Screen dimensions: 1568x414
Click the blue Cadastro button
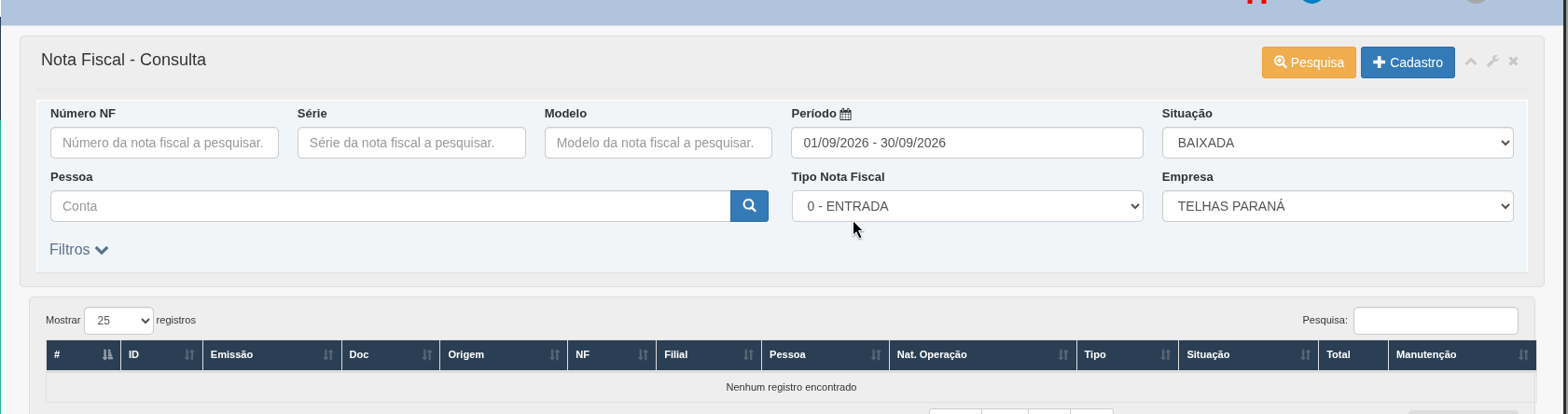pos(1408,62)
